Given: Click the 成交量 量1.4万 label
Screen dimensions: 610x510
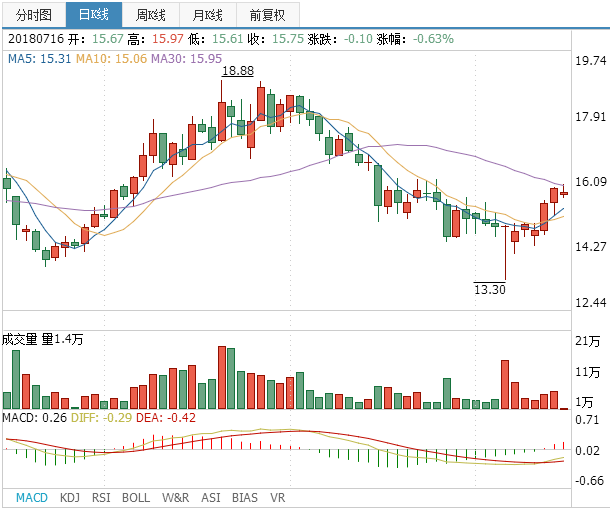Looking at the screenshot, I should [x=42, y=339].
